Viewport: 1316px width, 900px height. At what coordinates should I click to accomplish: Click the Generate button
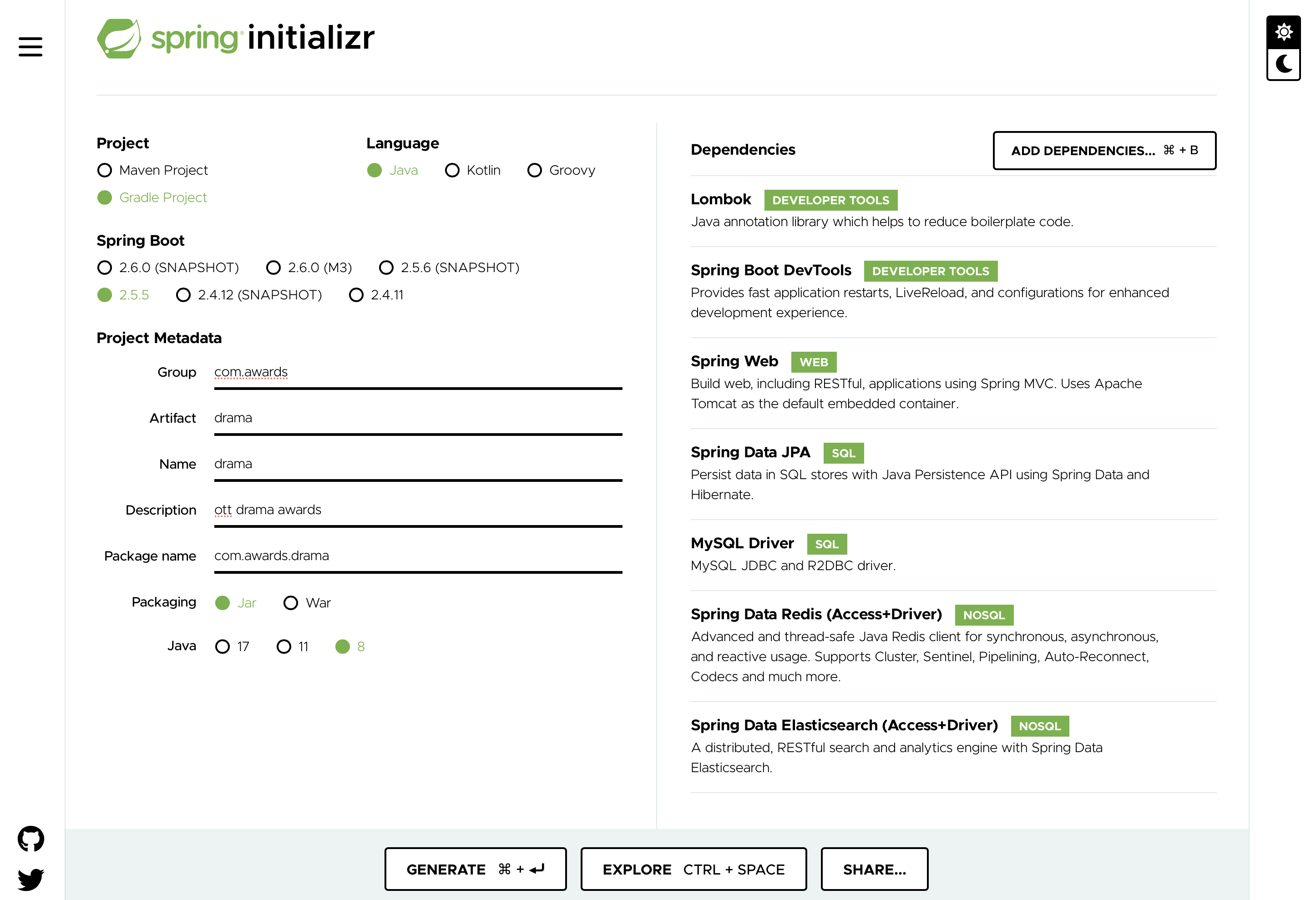pyautogui.click(x=475, y=869)
